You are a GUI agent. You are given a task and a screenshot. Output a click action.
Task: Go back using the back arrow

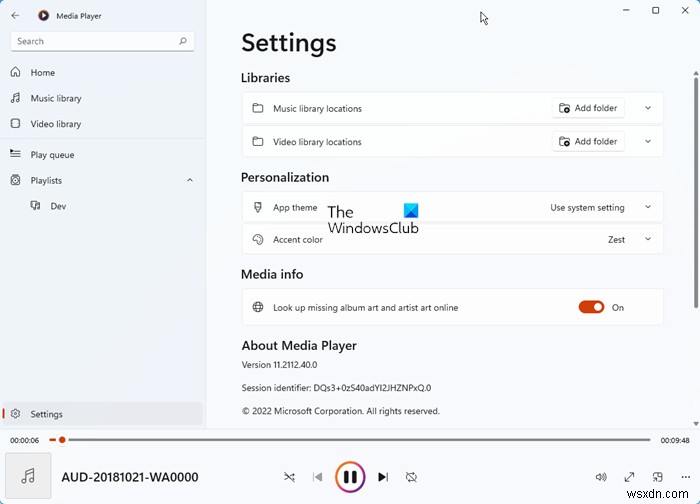(x=15, y=16)
